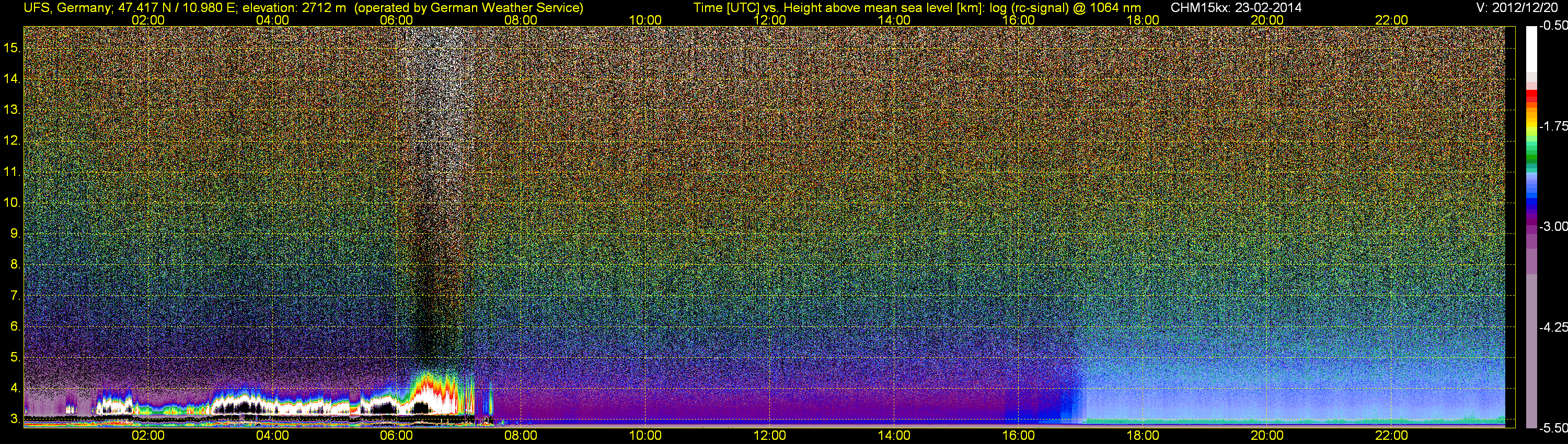Click the '06:00' label on the top time axis

(397, 20)
